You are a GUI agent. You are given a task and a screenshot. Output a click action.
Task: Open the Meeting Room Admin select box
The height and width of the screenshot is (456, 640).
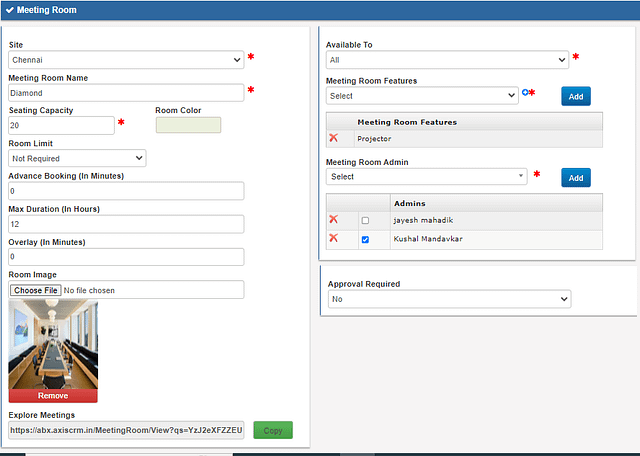427,177
